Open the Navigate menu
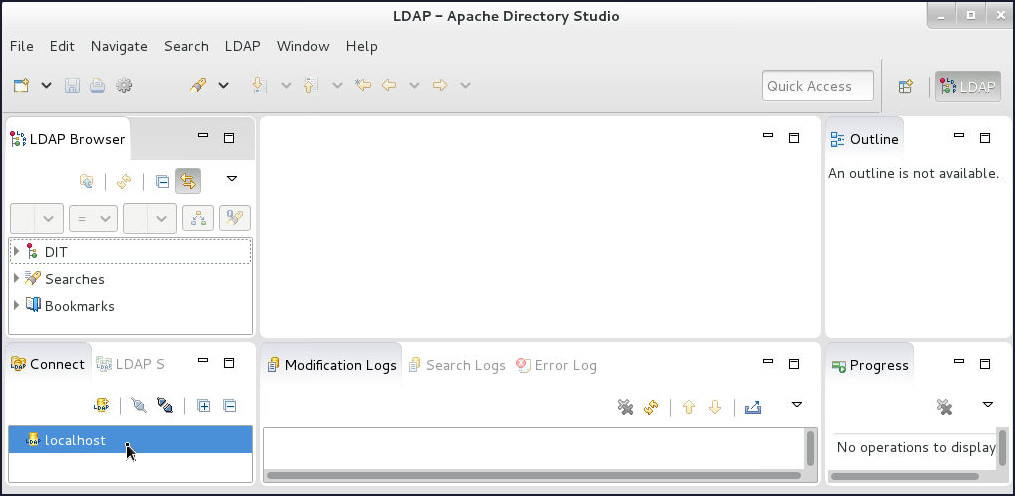Image resolution: width=1015 pixels, height=496 pixels. [119, 47]
